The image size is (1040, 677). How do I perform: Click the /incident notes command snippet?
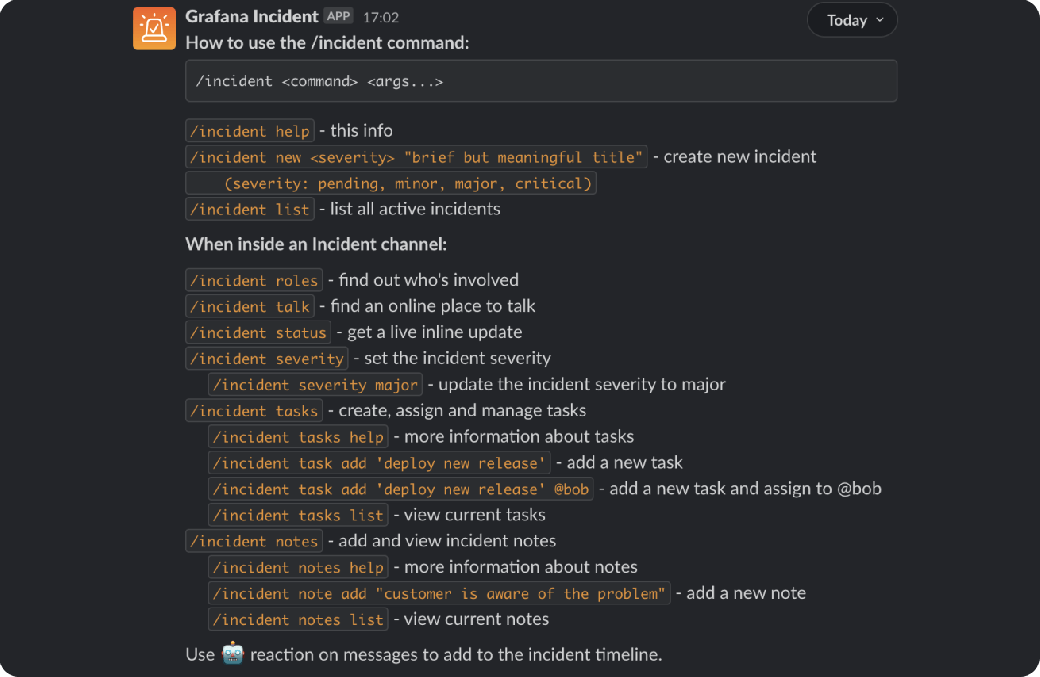[x=253, y=540]
